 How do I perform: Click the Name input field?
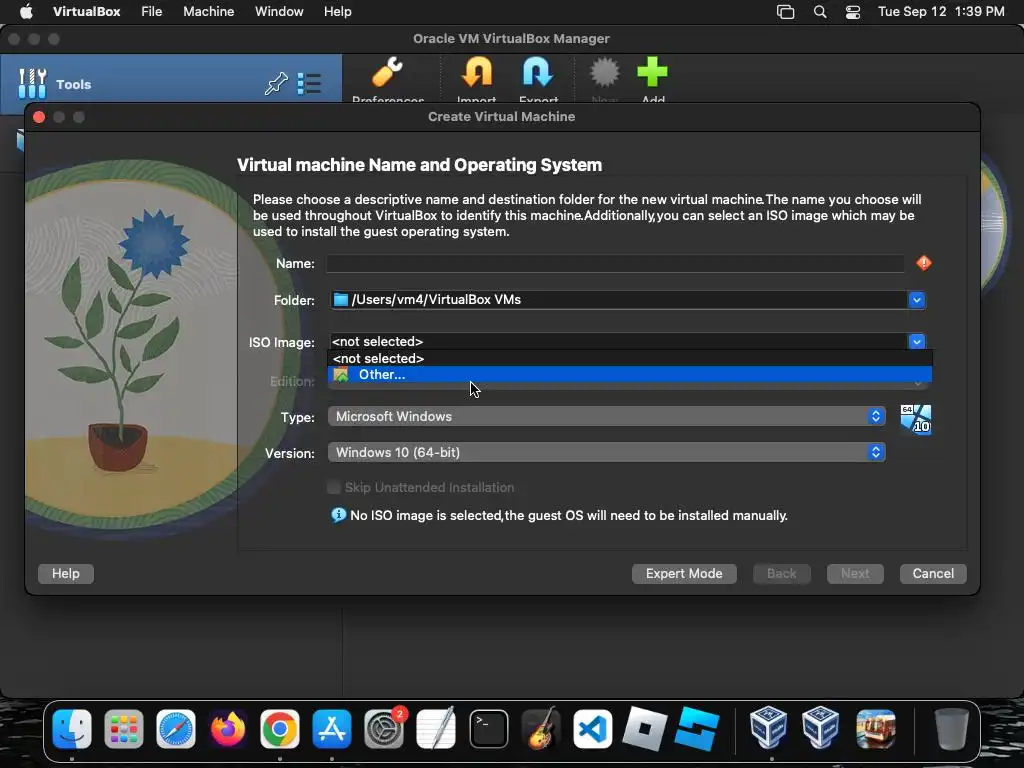click(615, 263)
